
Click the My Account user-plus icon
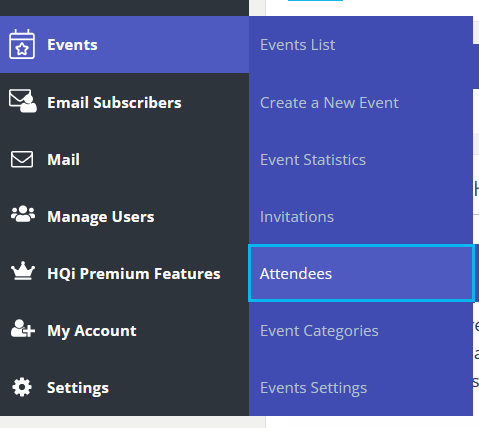23,329
